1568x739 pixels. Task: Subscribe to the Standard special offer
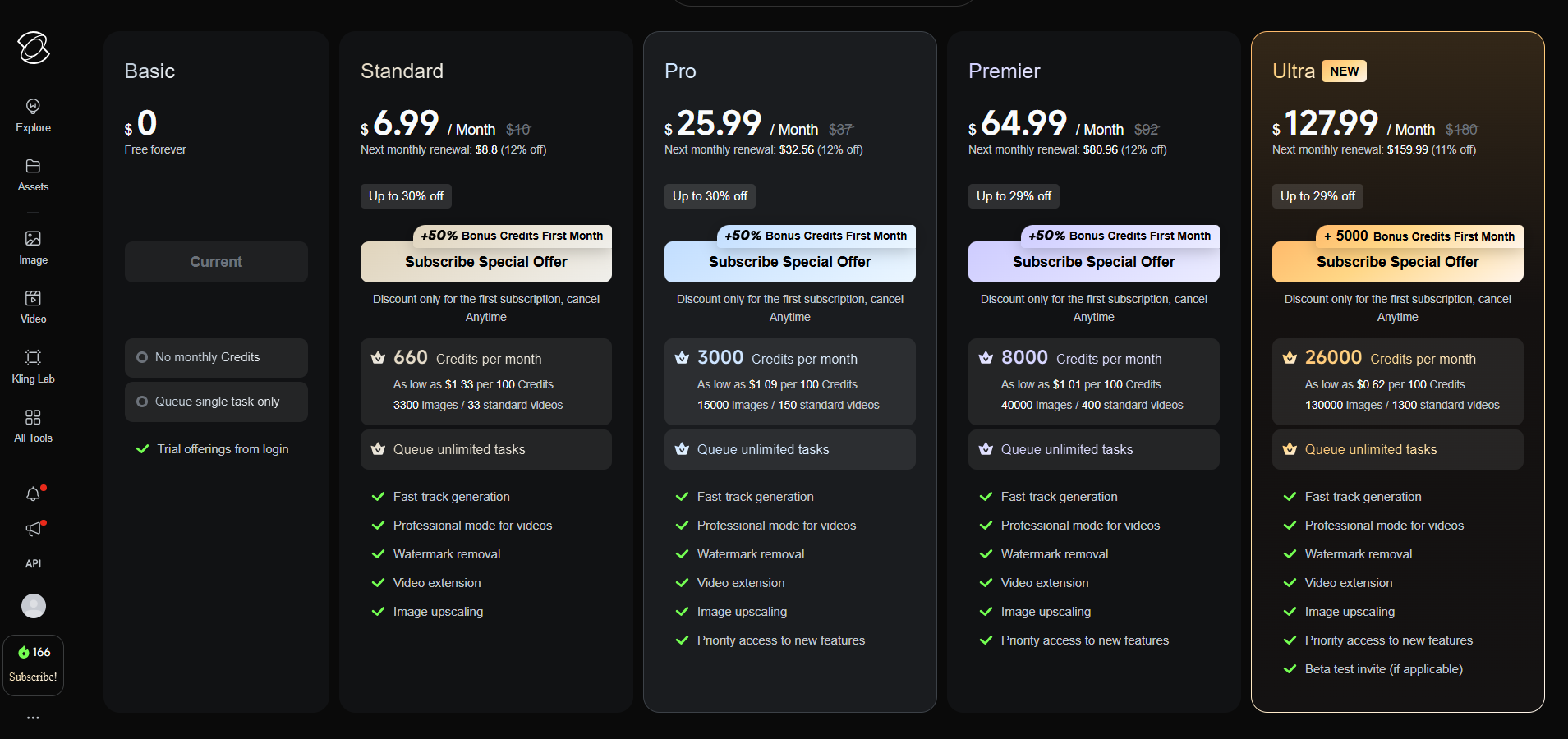click(485, 262)
